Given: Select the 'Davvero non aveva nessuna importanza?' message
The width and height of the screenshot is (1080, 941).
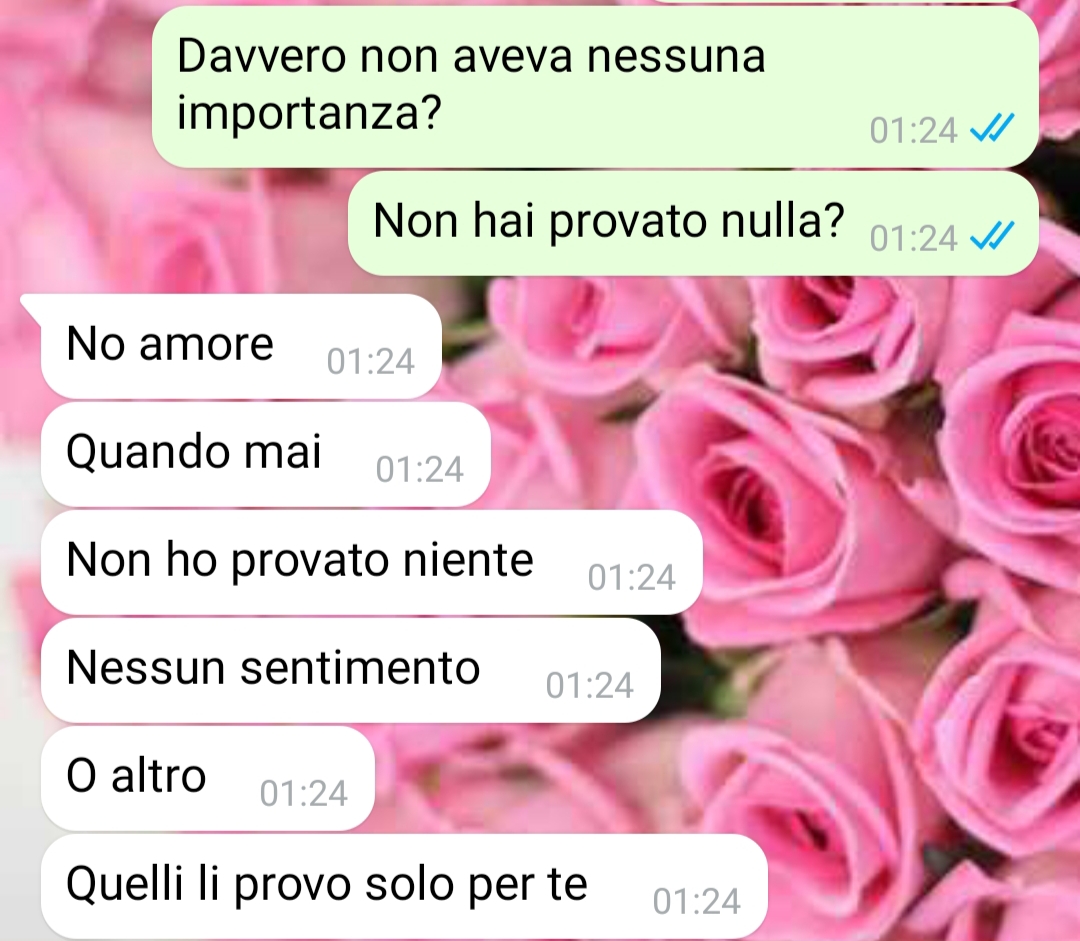Looking at the screenshot, I should [x=595, y=87].
